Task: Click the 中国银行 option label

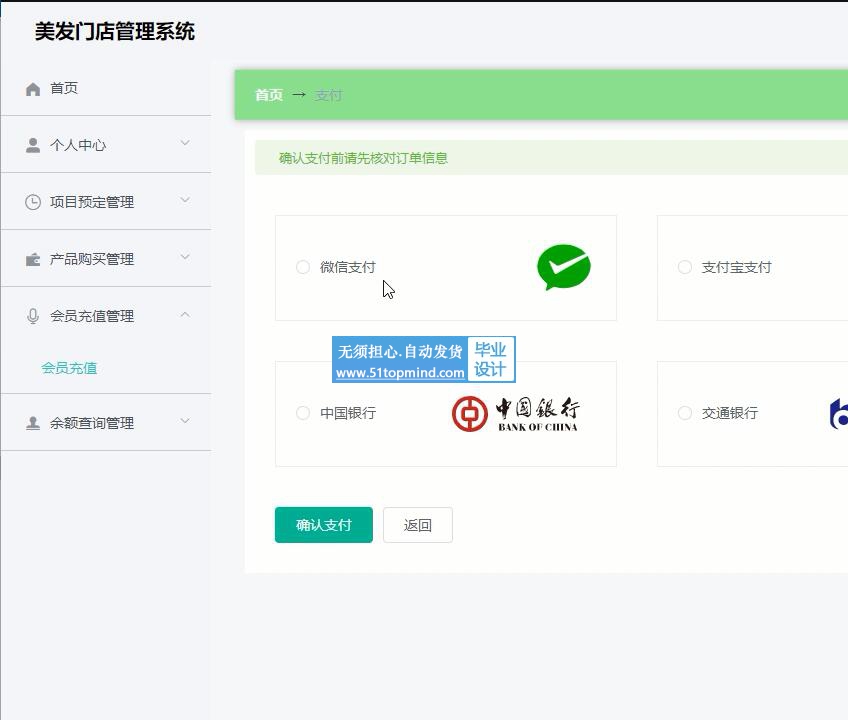Action: pyautogui.click(x=348, y=413)
